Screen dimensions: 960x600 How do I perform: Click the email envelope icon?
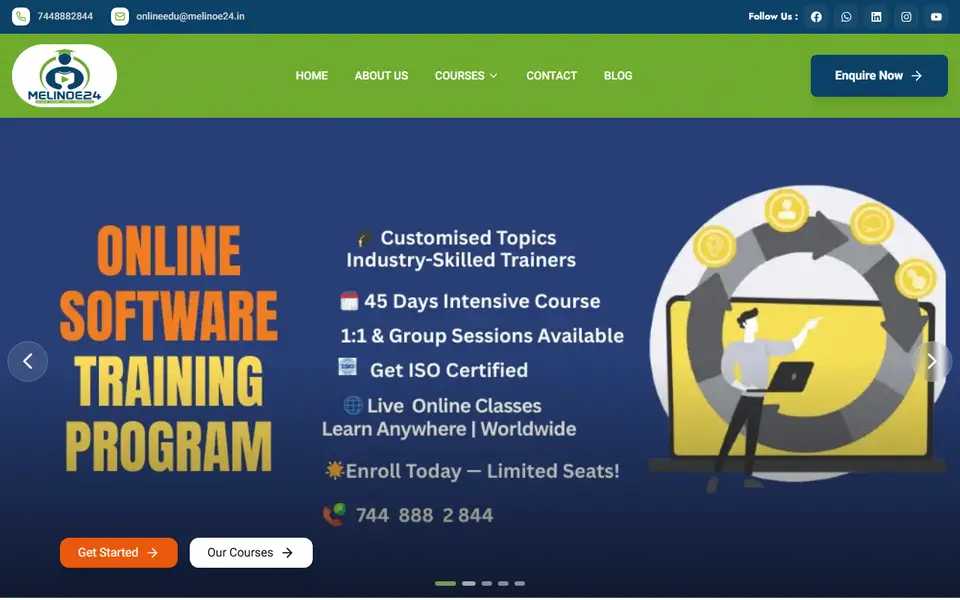pos(120,17)
